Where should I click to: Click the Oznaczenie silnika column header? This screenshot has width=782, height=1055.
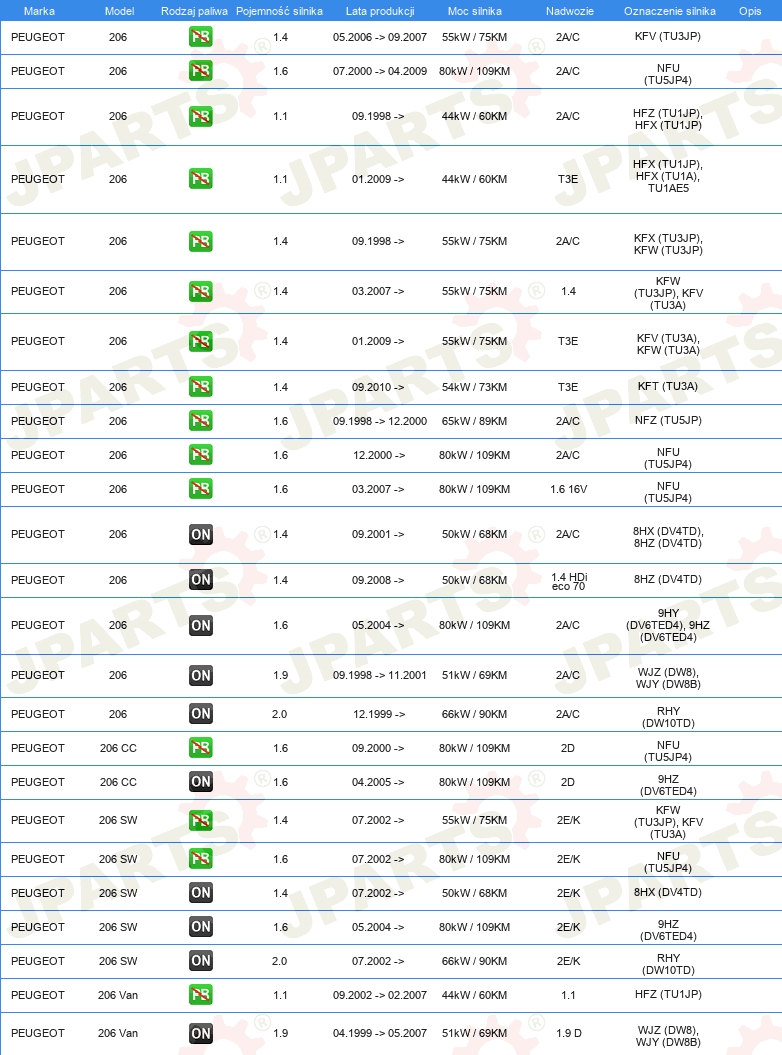pos(670,11)
